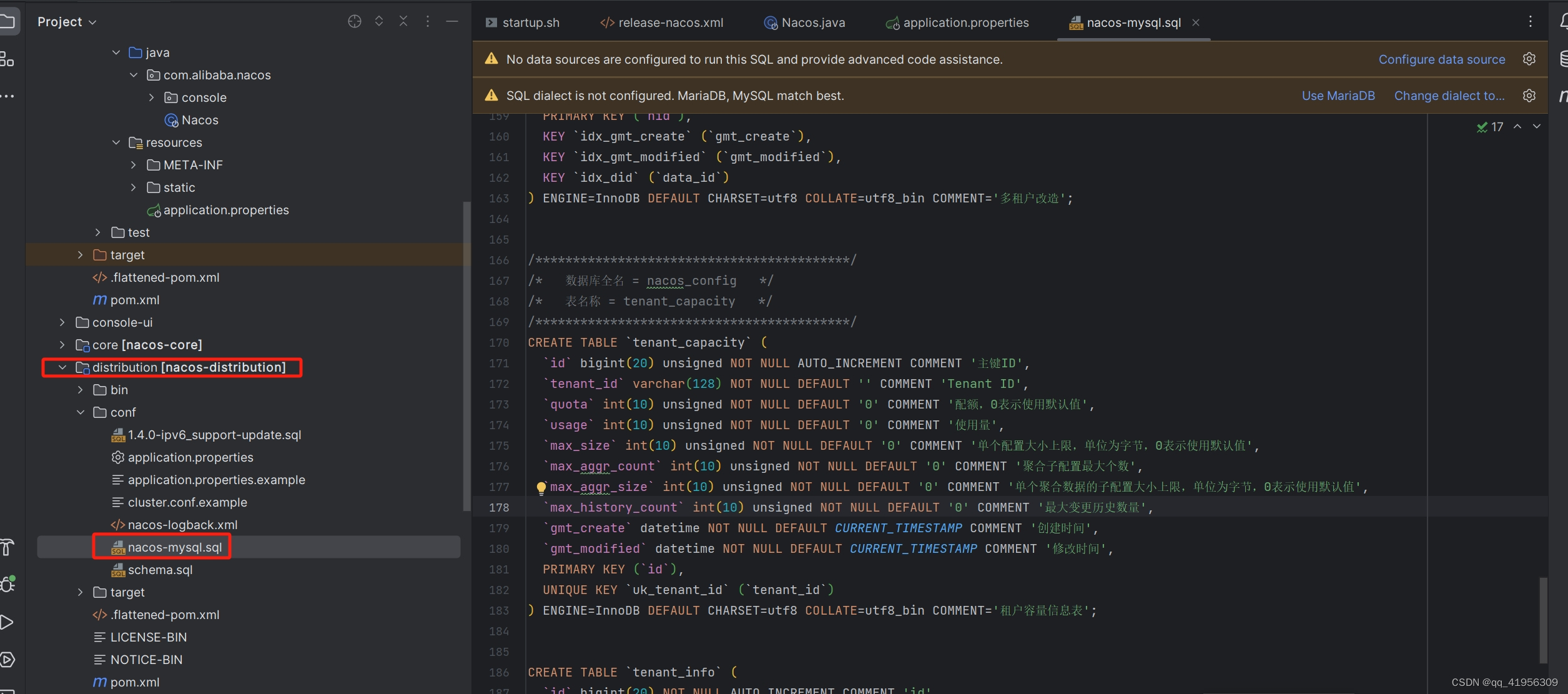Switch to the release-nacos.xml tab
This screenshot has height=694, width=1568.
662,22
